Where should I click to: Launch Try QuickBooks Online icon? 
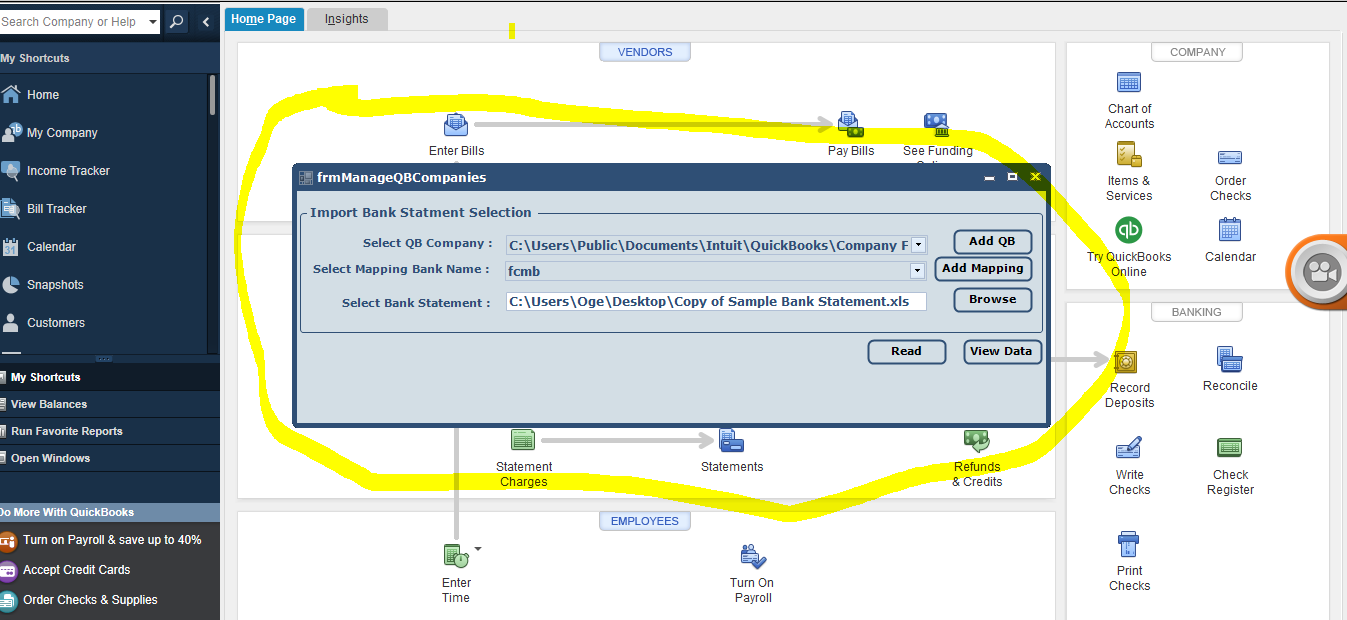[1129, 230]
